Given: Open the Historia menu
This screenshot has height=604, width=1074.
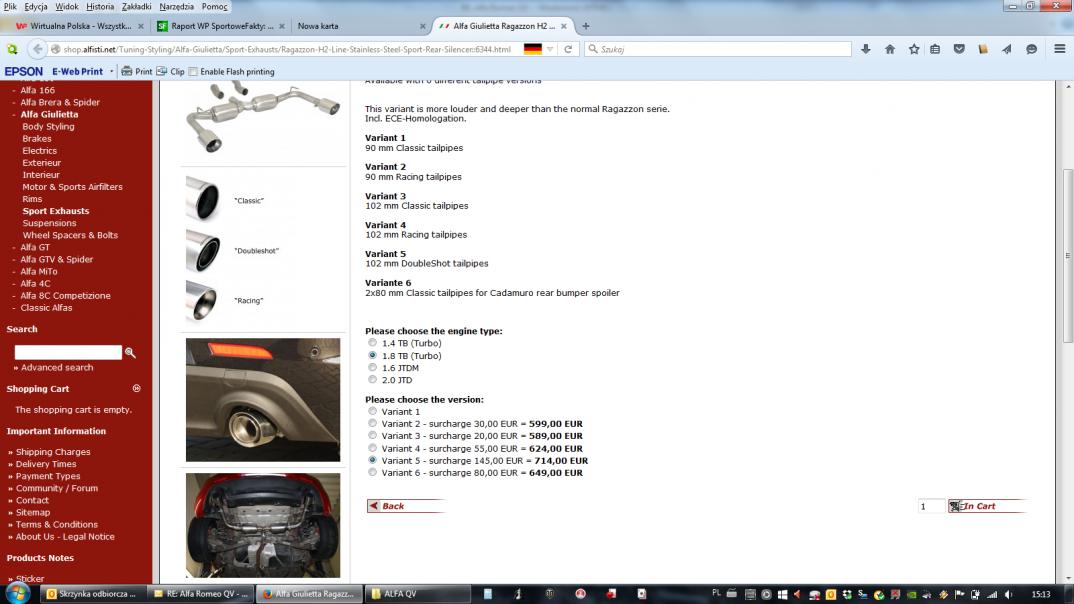Looking at the screenshot, I should click(100, 6).
